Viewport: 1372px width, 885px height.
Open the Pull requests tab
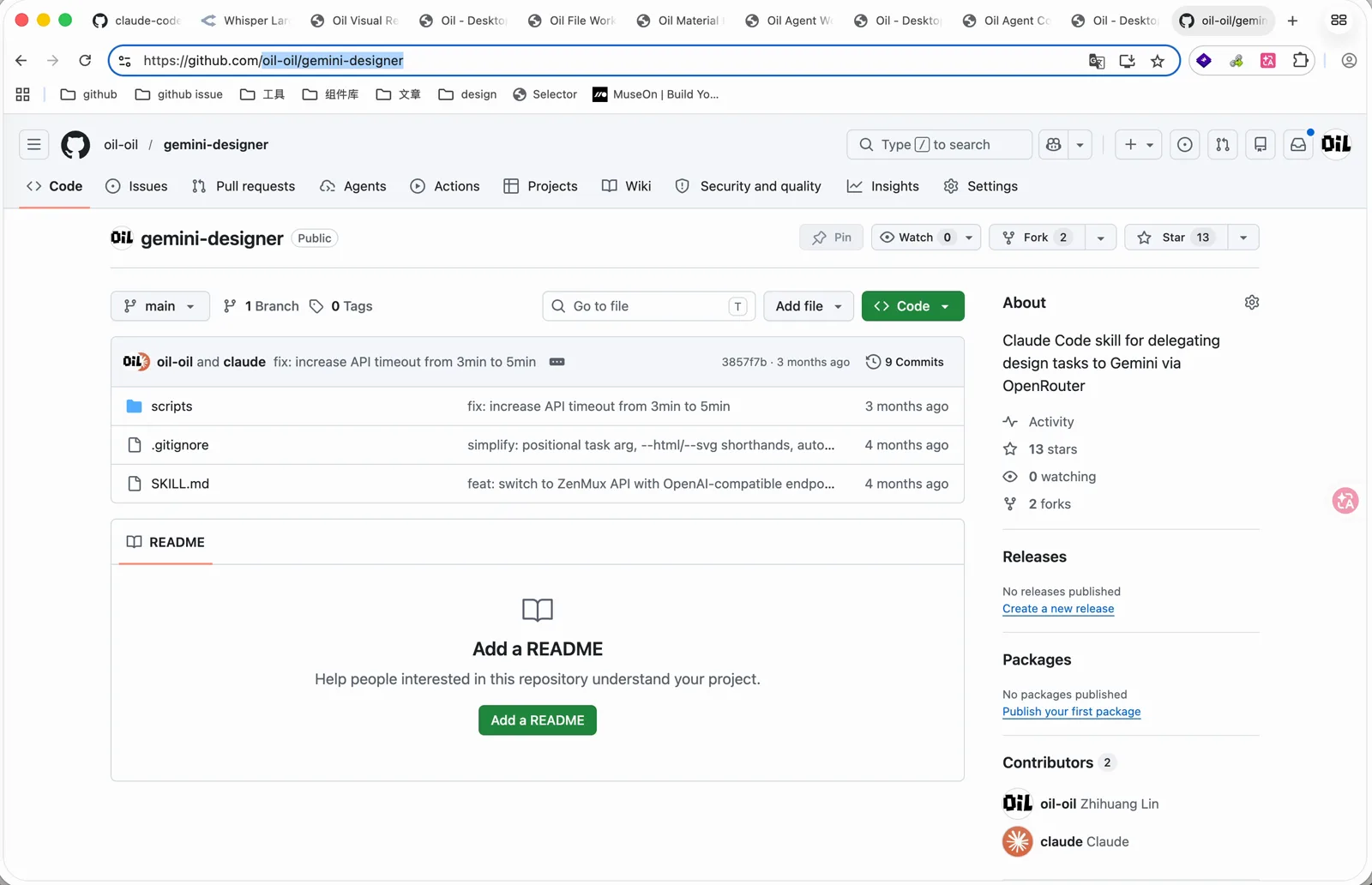(244, 186)
